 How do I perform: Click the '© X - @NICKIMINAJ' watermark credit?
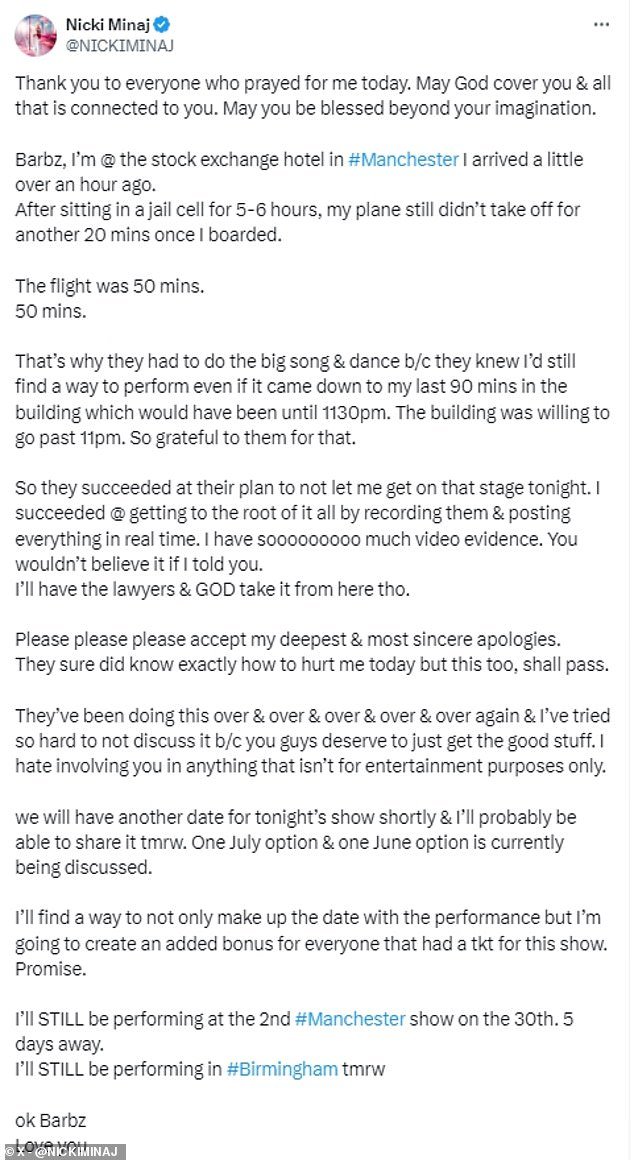[x=53, y=1152]
